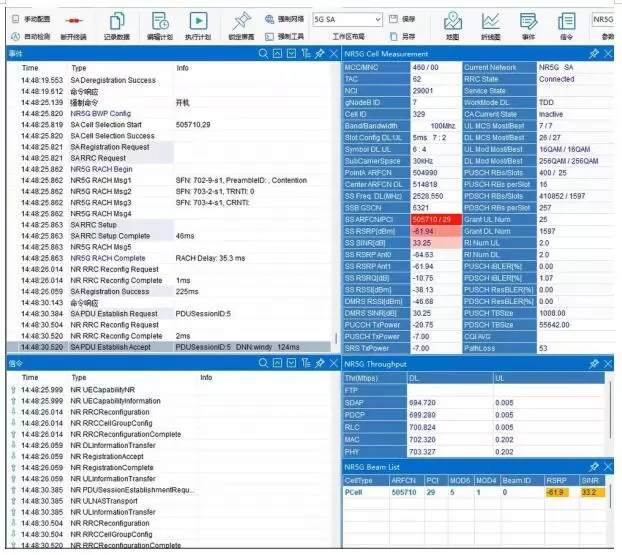Pin the NR5G Cell Measurement panel

[x=594, y=53]
